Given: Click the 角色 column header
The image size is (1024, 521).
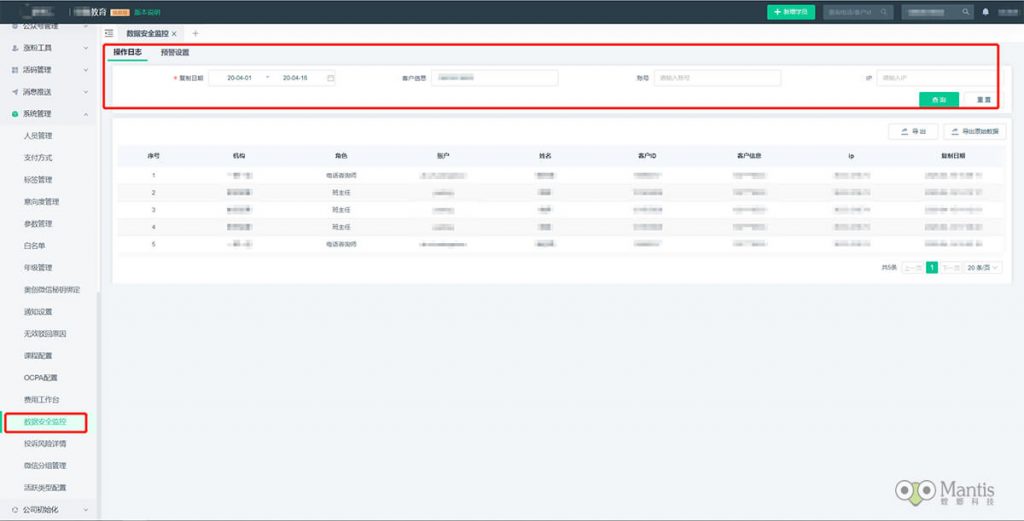Looking at the screenshot, I should tap(341, 156).
